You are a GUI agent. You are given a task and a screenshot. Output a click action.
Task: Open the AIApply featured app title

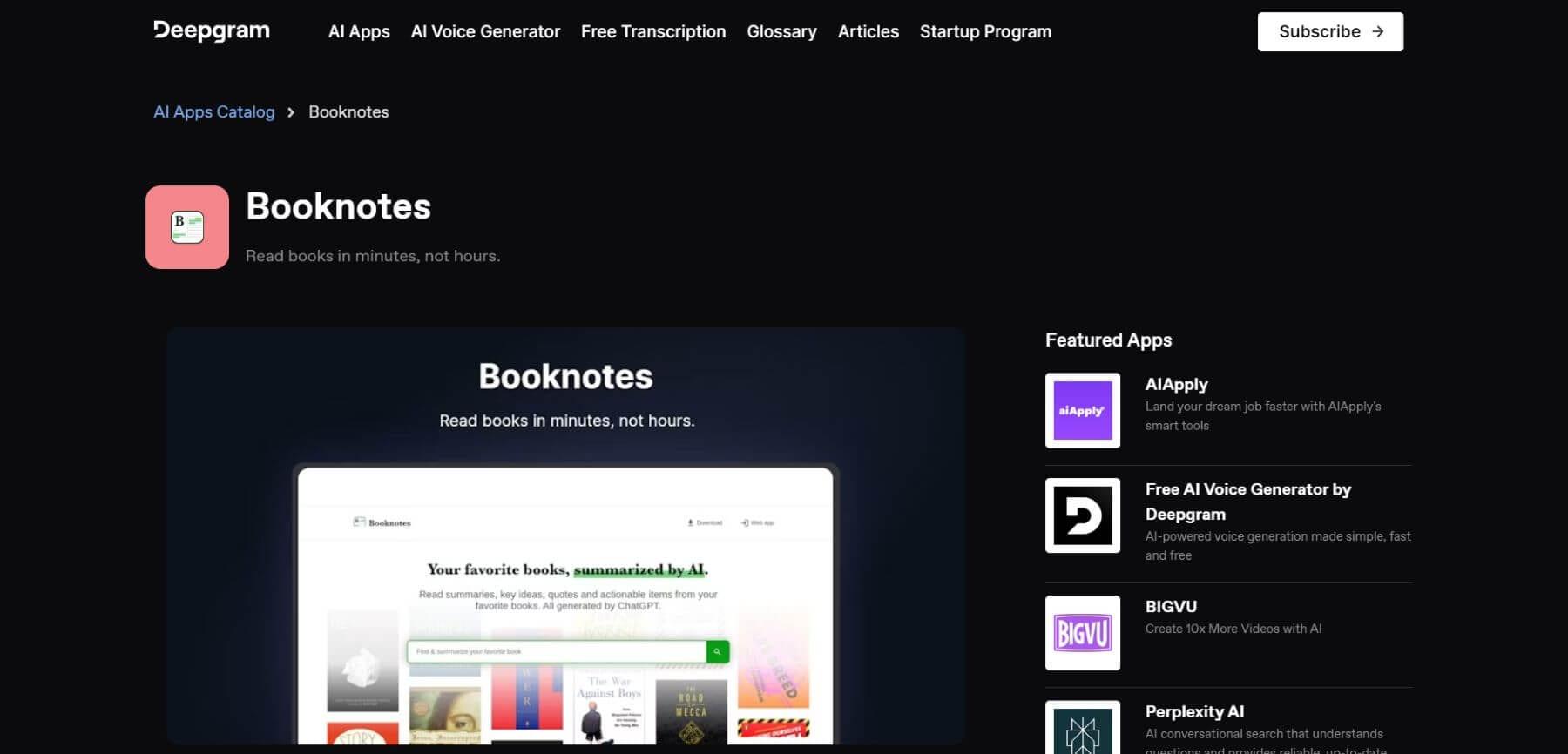point(1176,384)
